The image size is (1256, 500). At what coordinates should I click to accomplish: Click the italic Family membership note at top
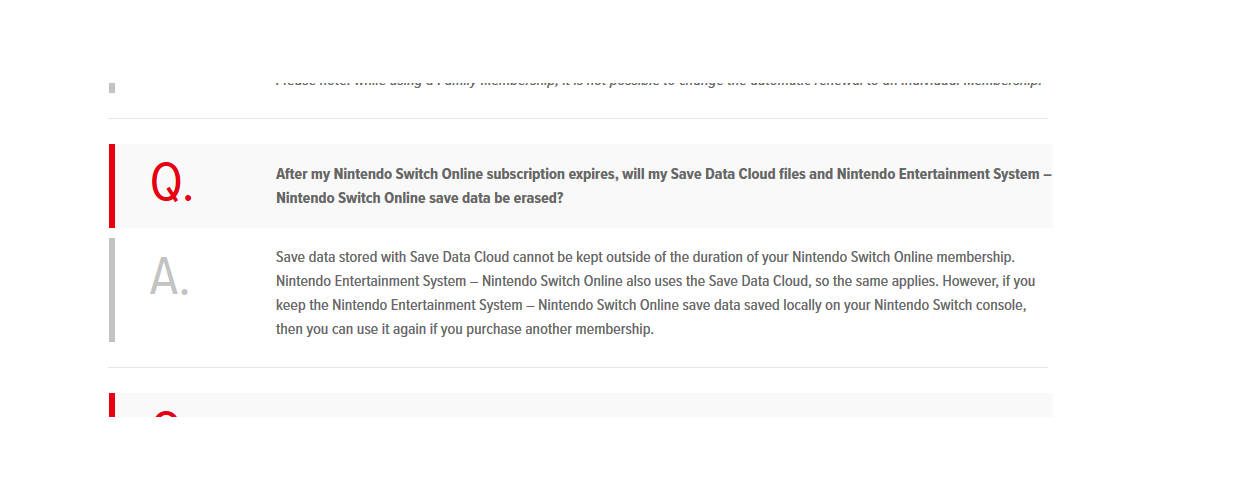(x=658, y=82)
